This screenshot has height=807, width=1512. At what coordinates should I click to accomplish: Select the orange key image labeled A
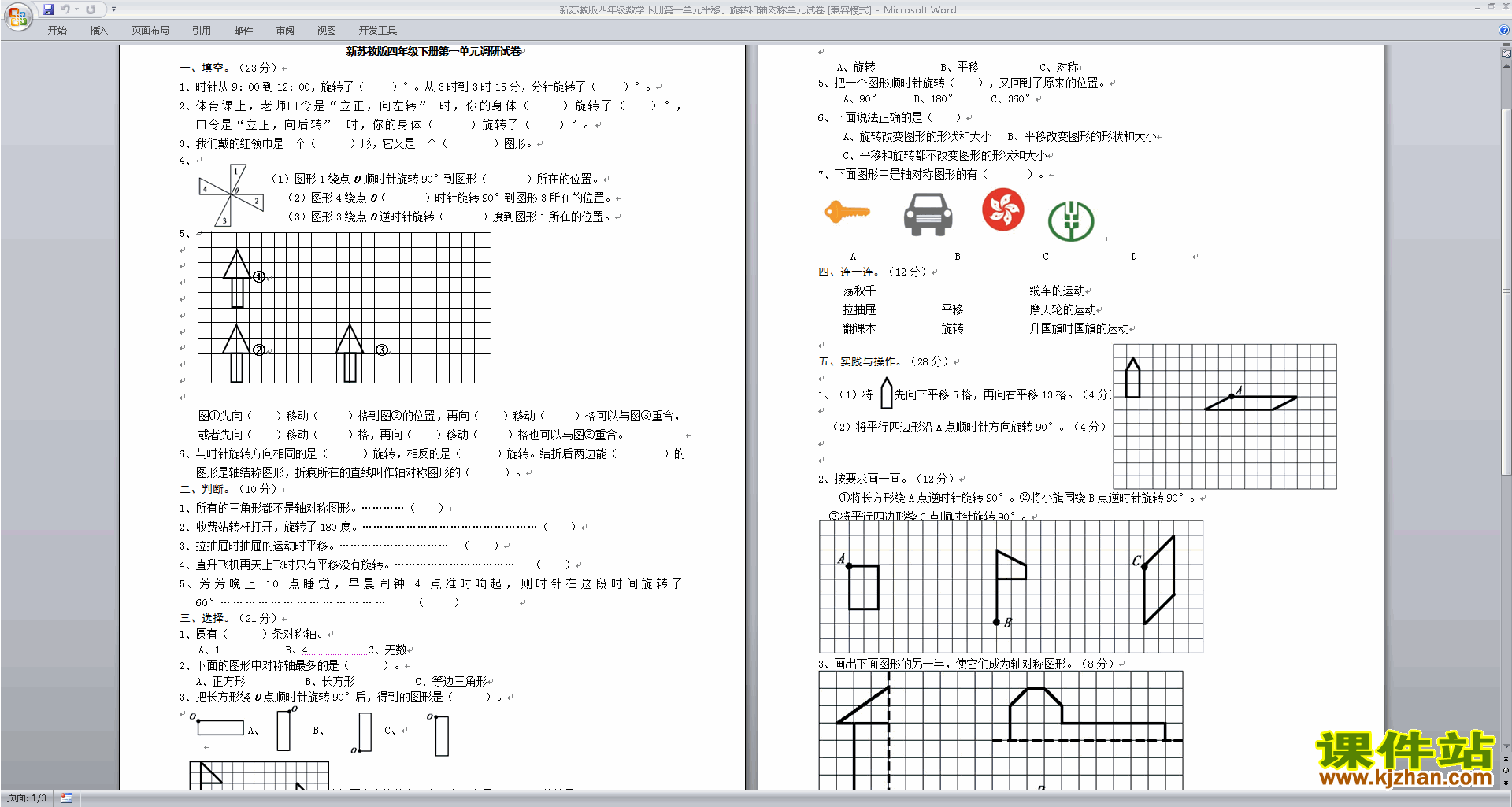[847, 212]
